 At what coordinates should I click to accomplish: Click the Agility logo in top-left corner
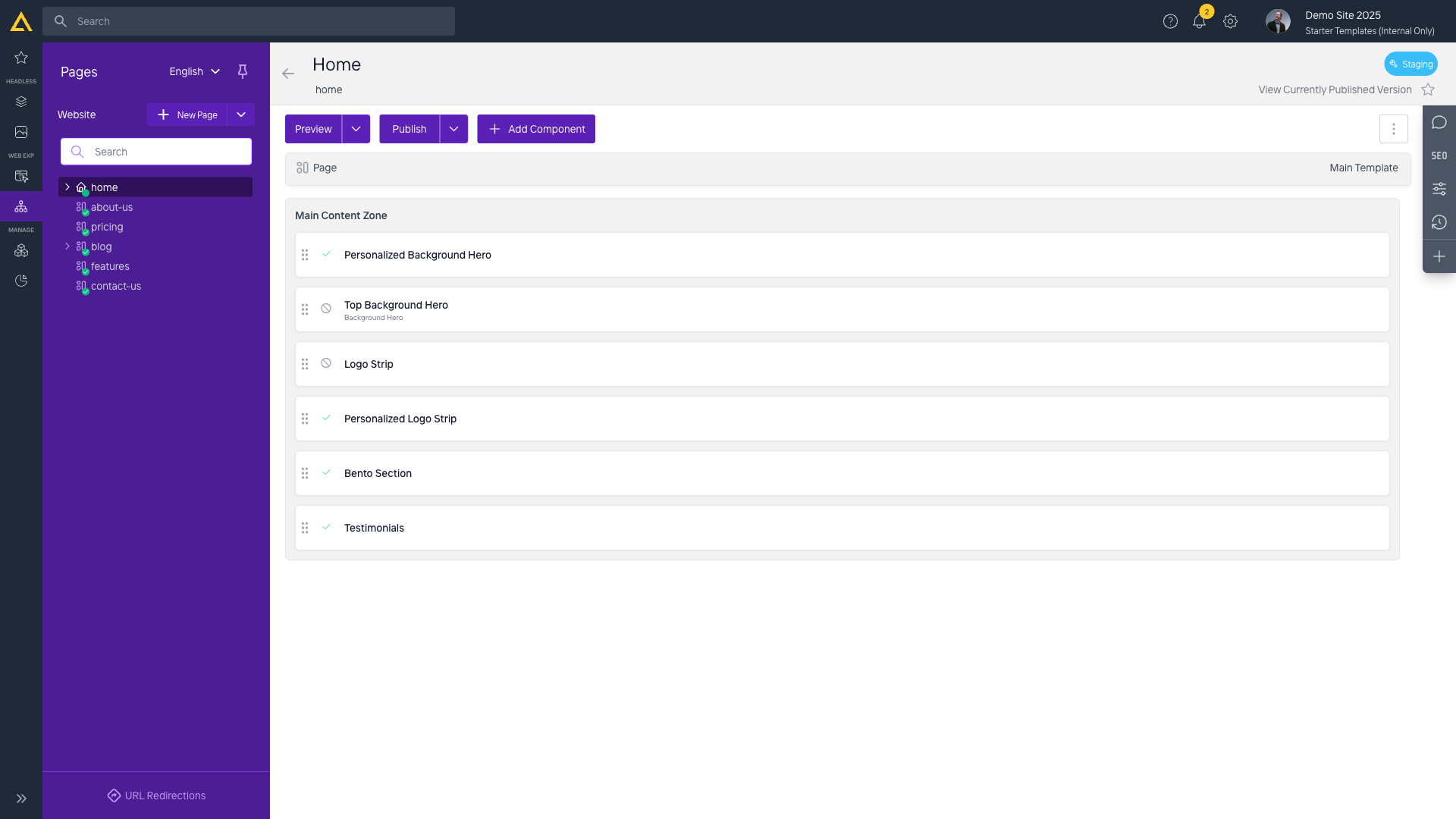(21, 21)
